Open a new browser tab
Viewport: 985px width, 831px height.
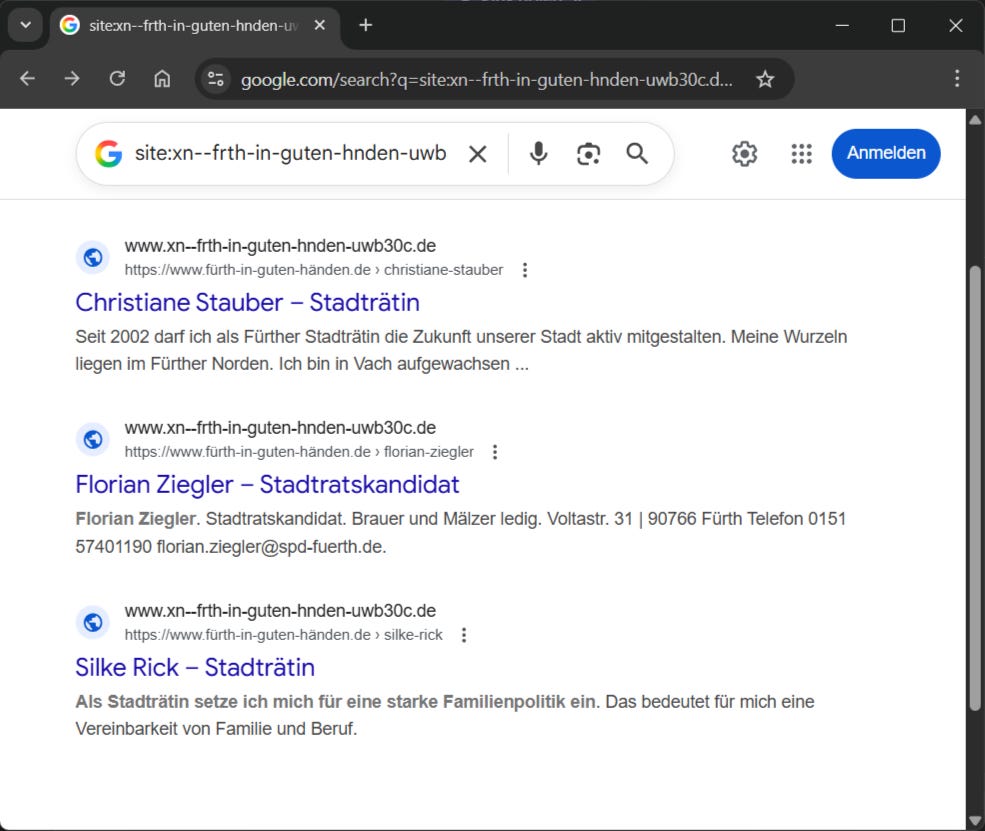pyautogui.click(x=366, y=25)
